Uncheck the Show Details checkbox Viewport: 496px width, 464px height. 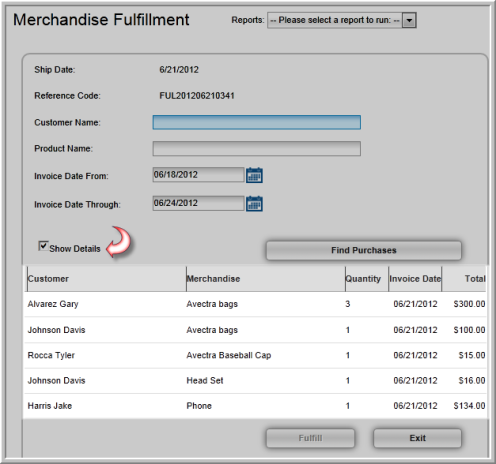point(43,246)
